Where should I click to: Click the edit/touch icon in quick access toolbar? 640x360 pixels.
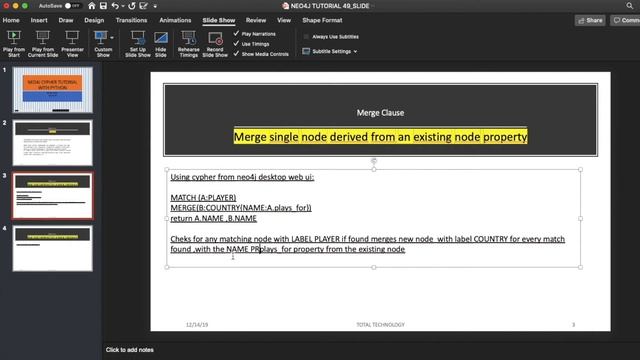(143, 6)
